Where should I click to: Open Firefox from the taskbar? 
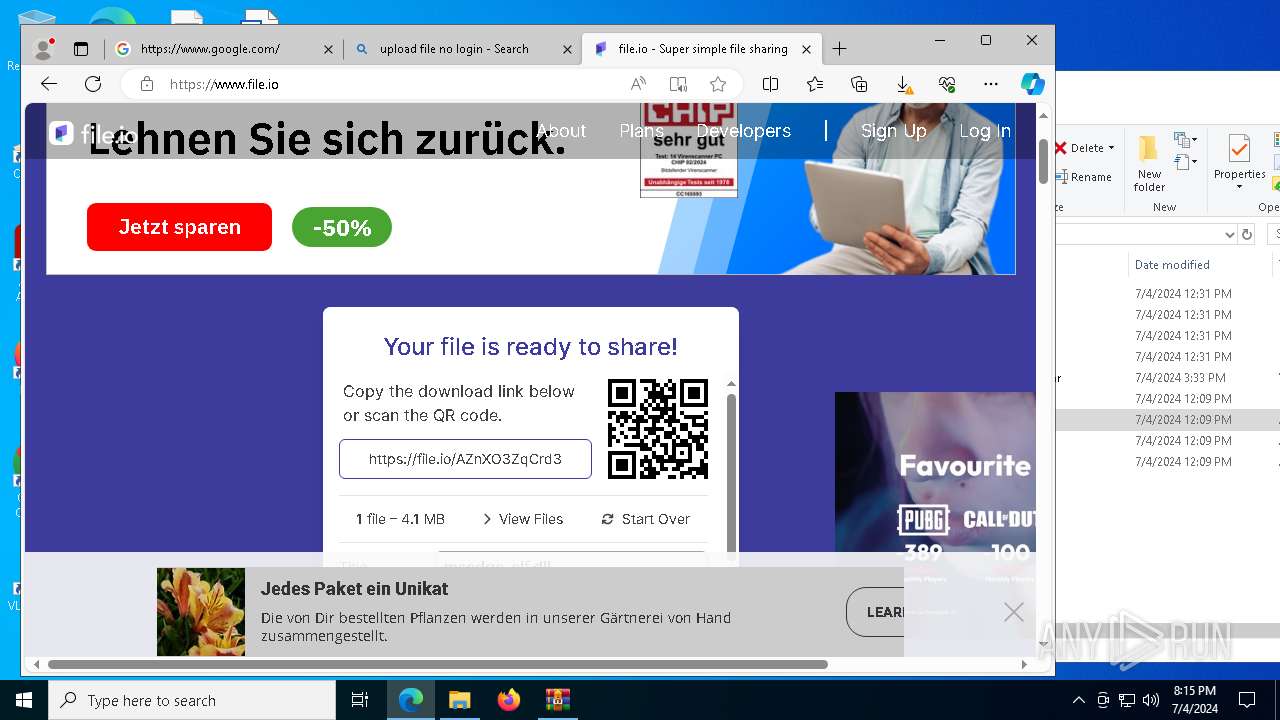coord(509,700)
